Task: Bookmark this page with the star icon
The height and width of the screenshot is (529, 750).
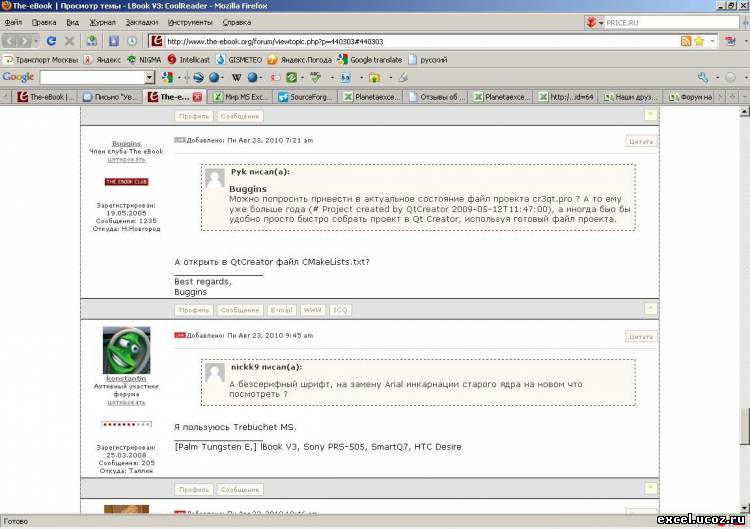Action: pyautogui.click(x=699, y=41)
